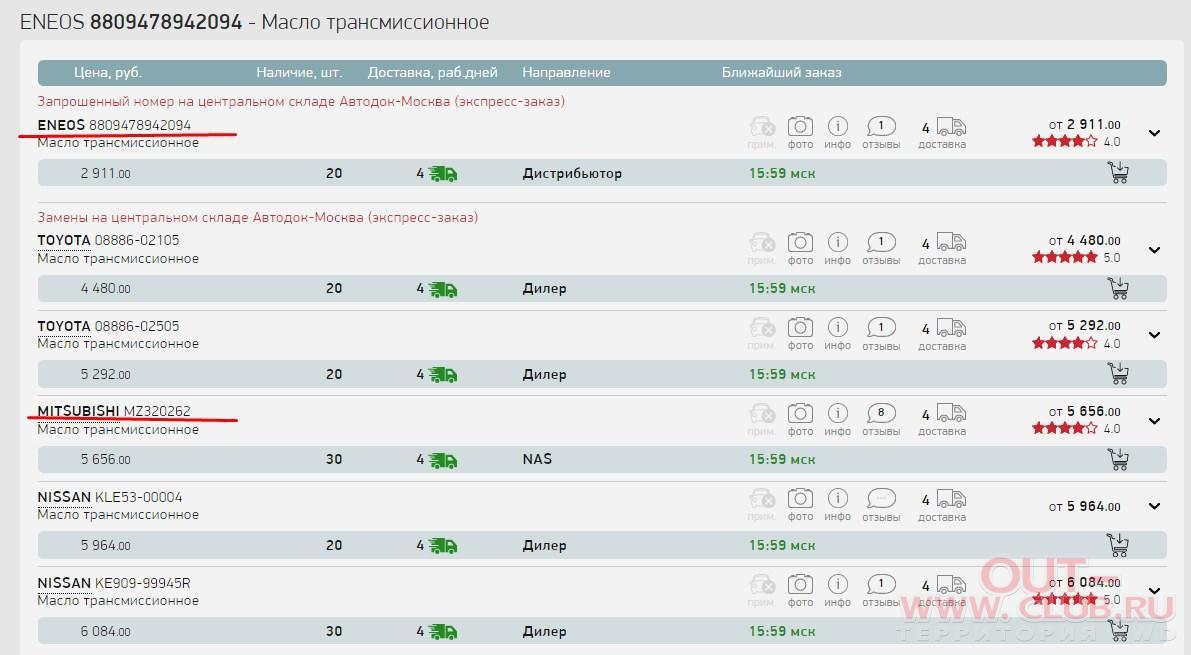Click 'Направление' column header
Image resolution: width=1191 pixels, height=655 pixels.
point(567,73)
